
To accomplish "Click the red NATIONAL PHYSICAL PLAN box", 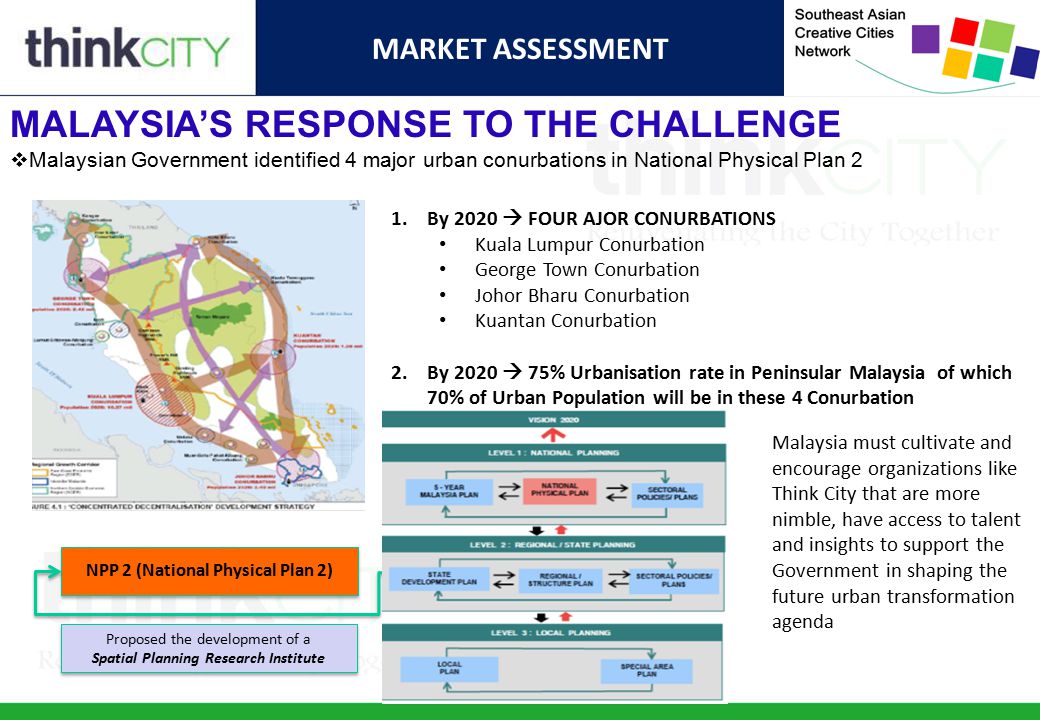I will coord(559,490).
